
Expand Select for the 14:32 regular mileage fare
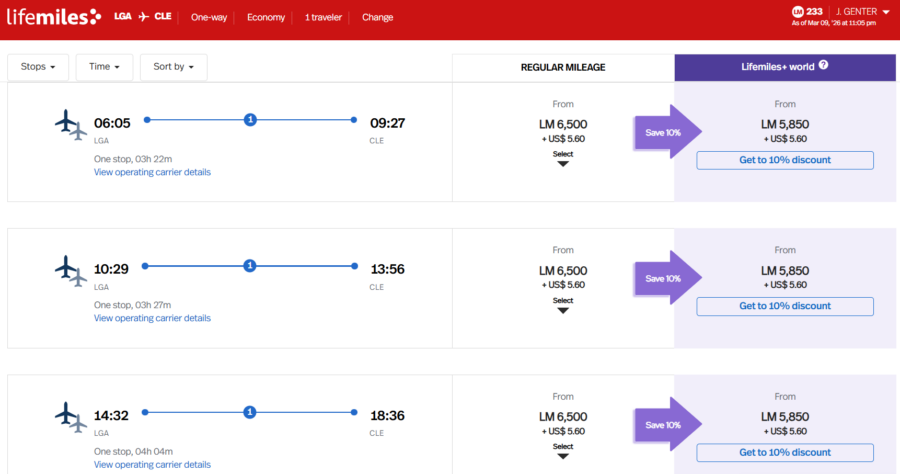562,451
